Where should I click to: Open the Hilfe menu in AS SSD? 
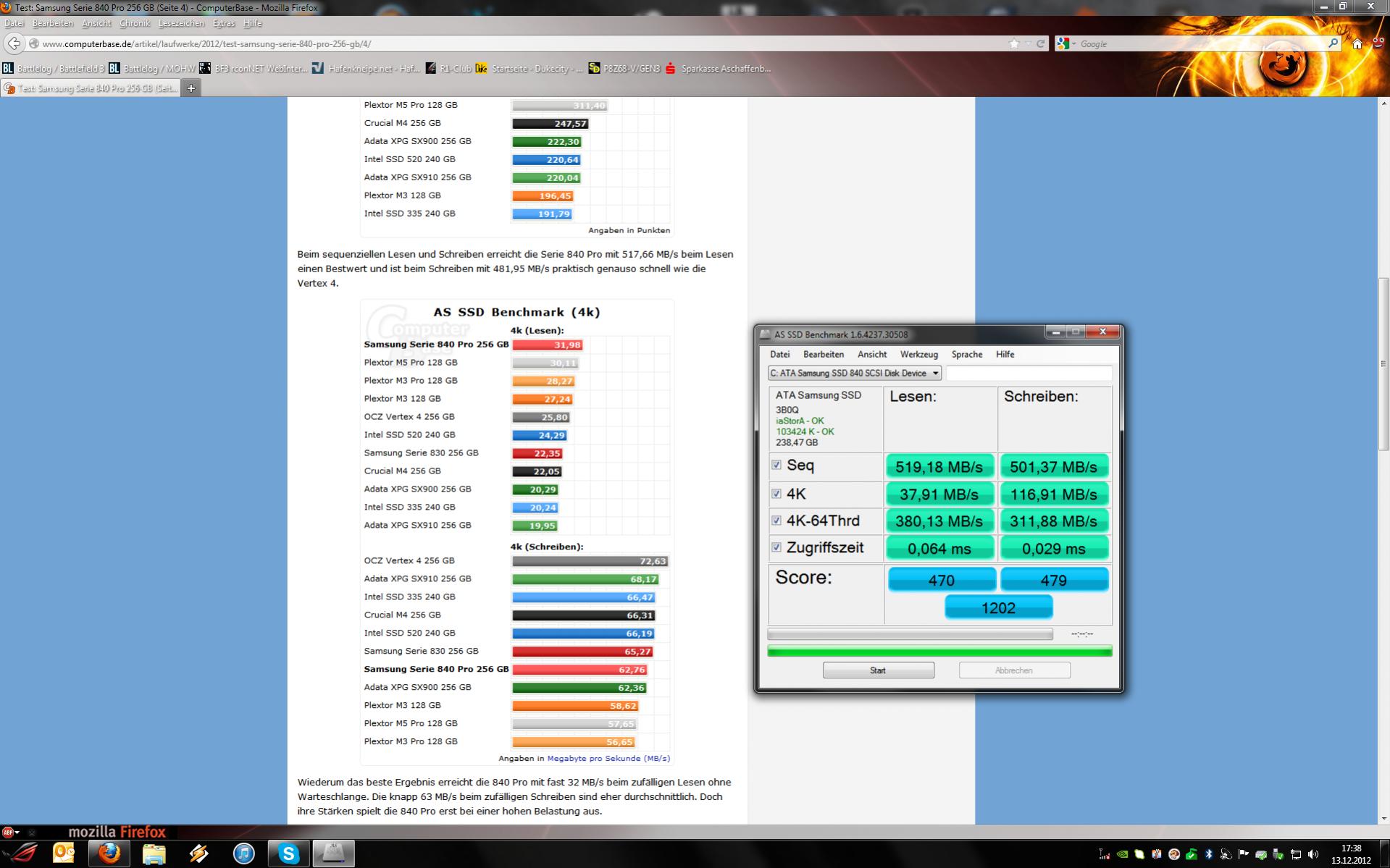[1005, 354]
